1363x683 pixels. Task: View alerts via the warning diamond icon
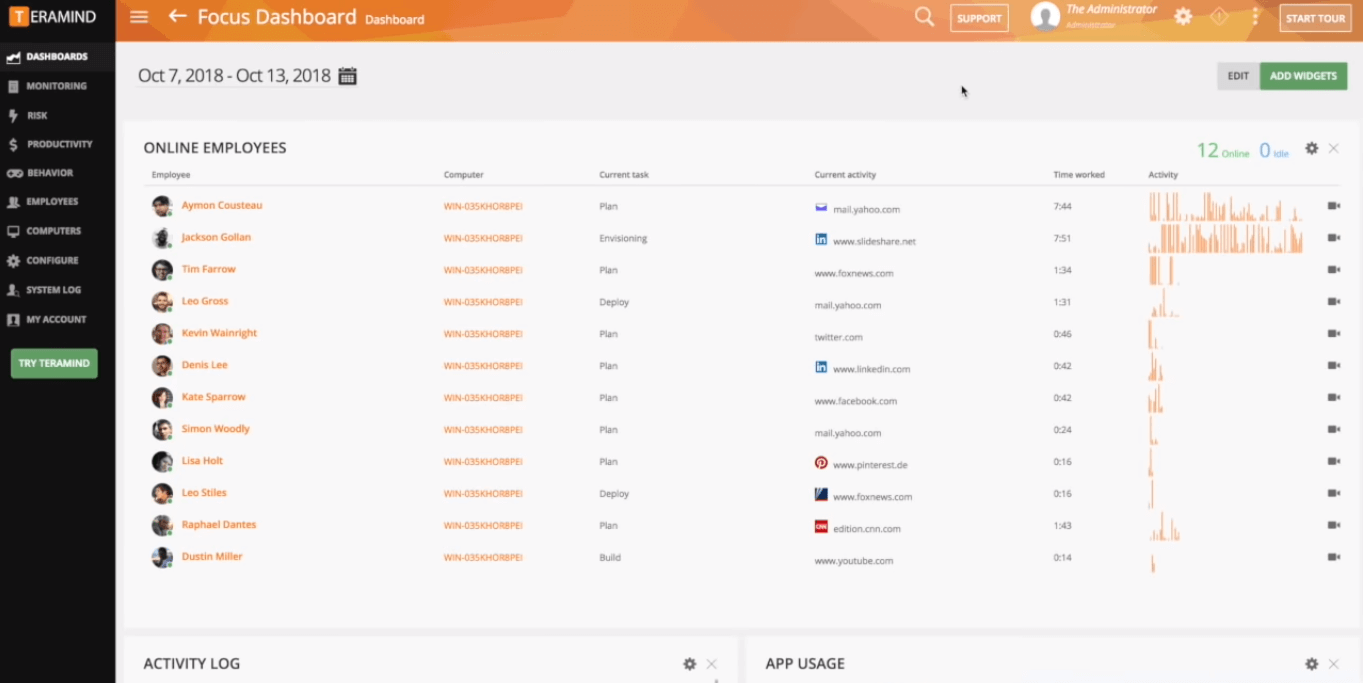[x=1219, y=16]
